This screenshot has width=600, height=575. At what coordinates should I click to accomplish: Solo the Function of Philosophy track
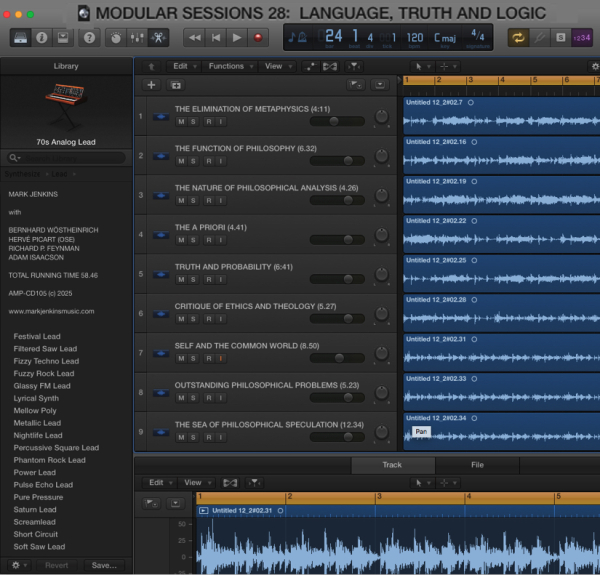tap(194, 161)
